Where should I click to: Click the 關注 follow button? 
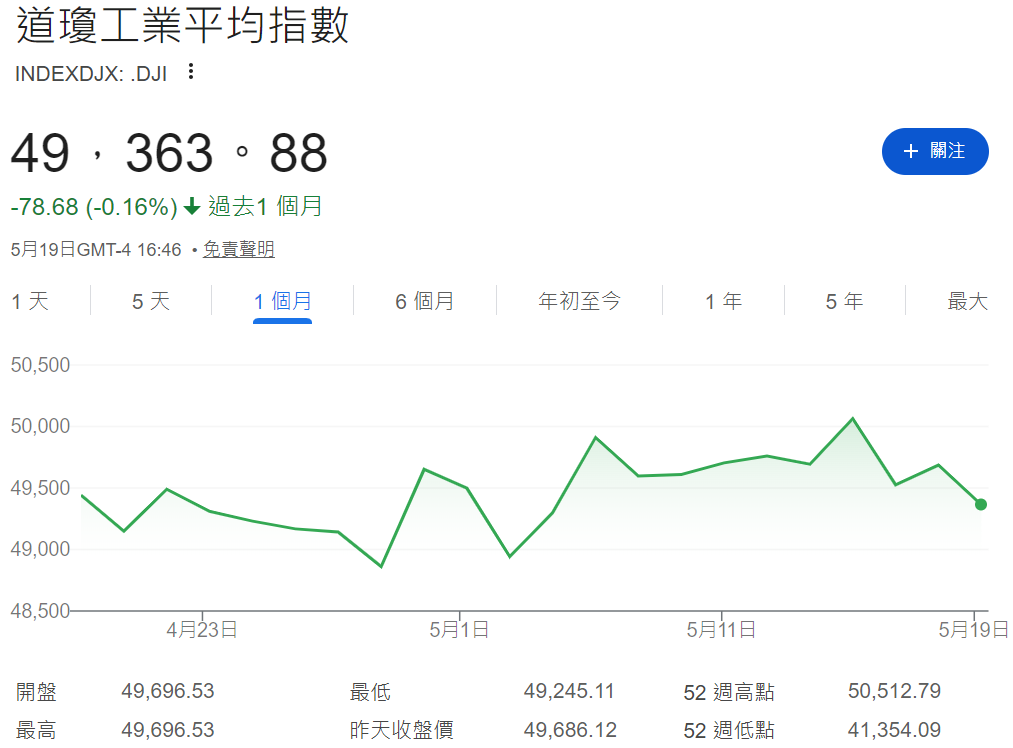pos(935,151)
